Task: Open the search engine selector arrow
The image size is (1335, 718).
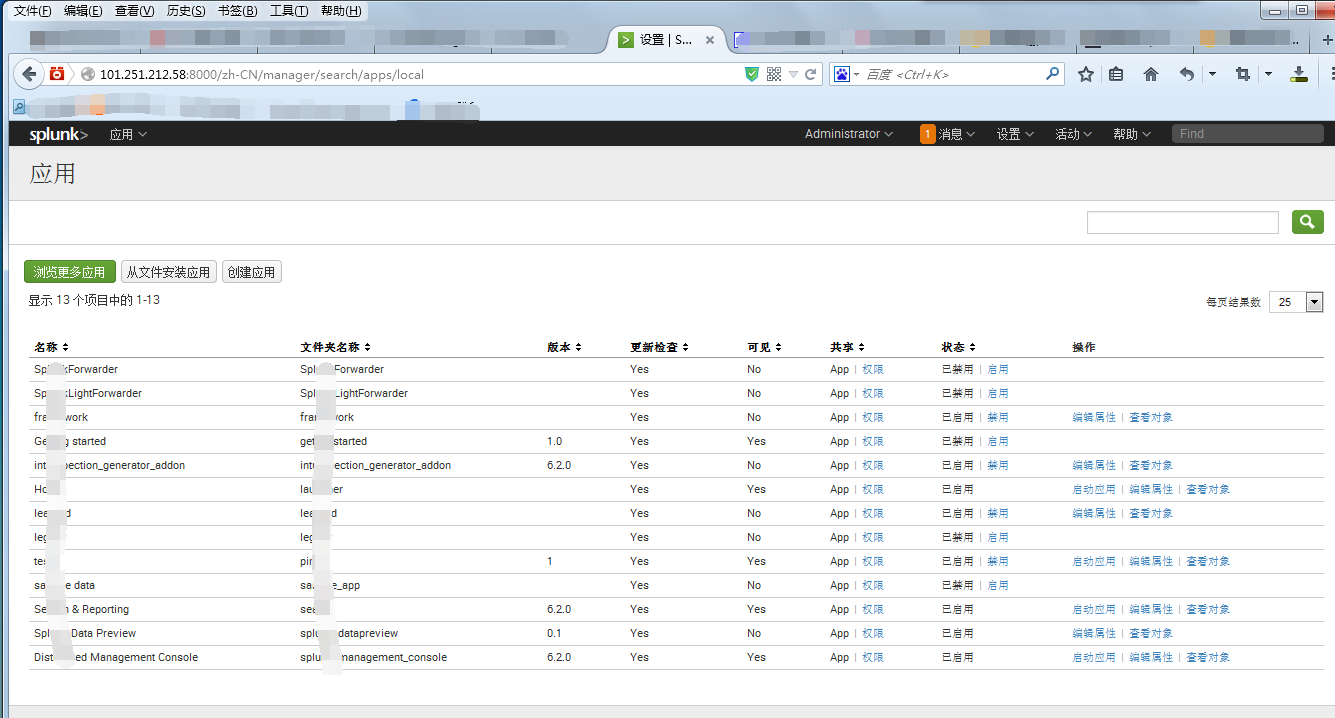Action: tap(856, 75)
